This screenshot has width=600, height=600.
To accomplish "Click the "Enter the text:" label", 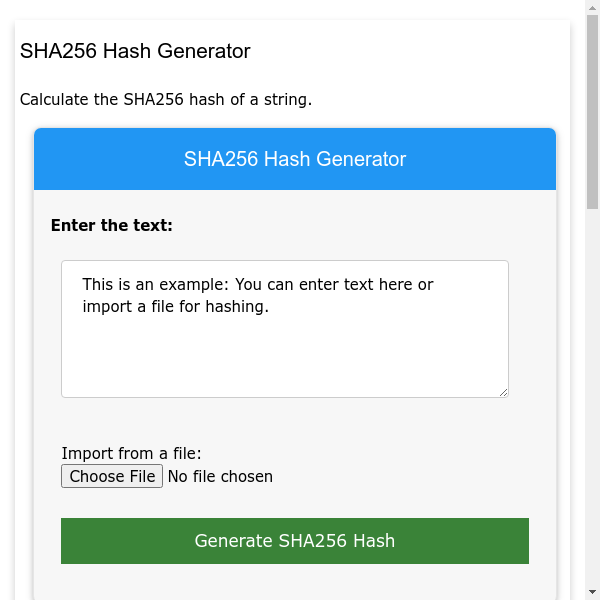I will pos(111,225).
